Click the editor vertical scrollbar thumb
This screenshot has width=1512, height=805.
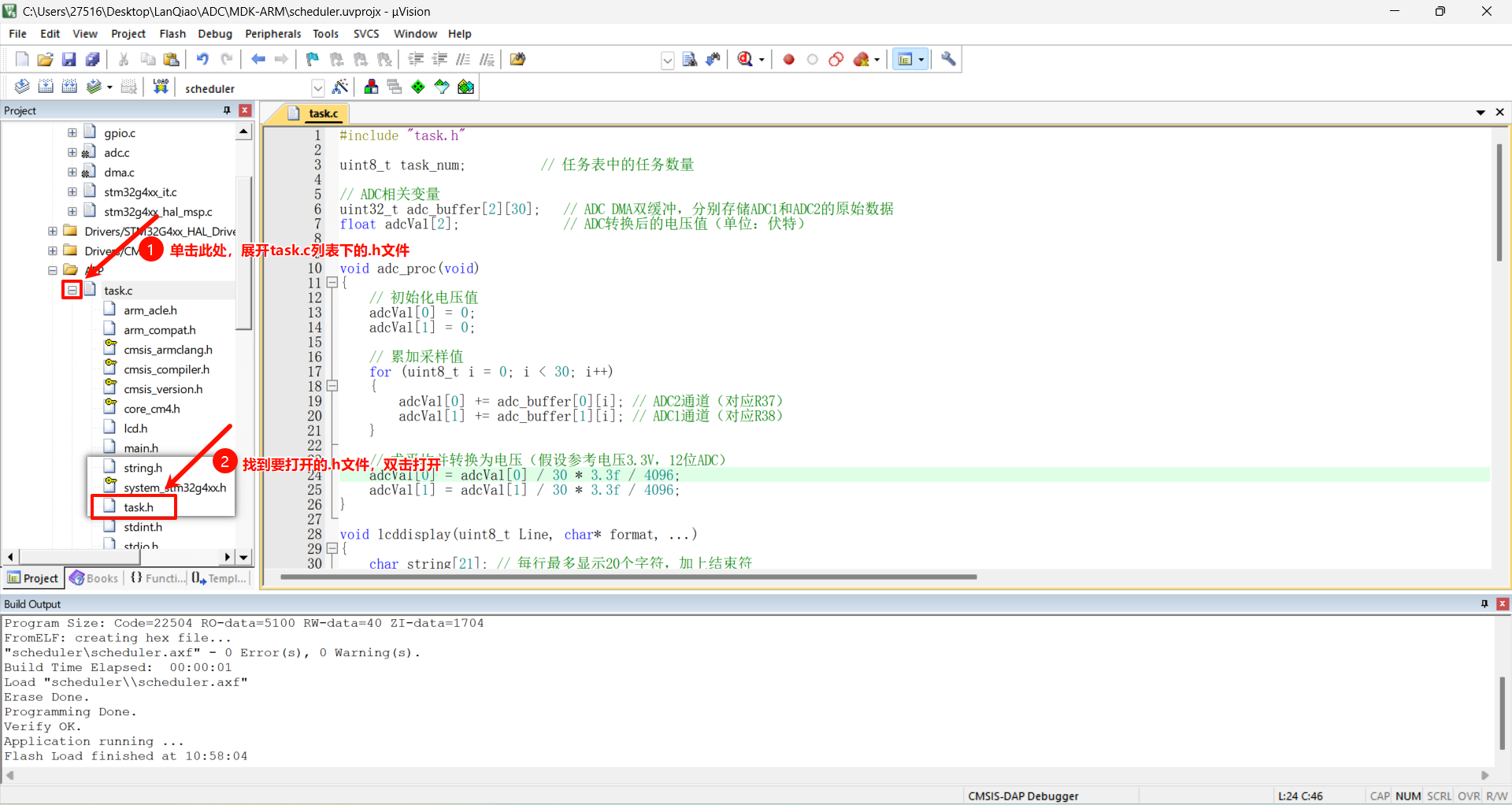click(1500, 202)
